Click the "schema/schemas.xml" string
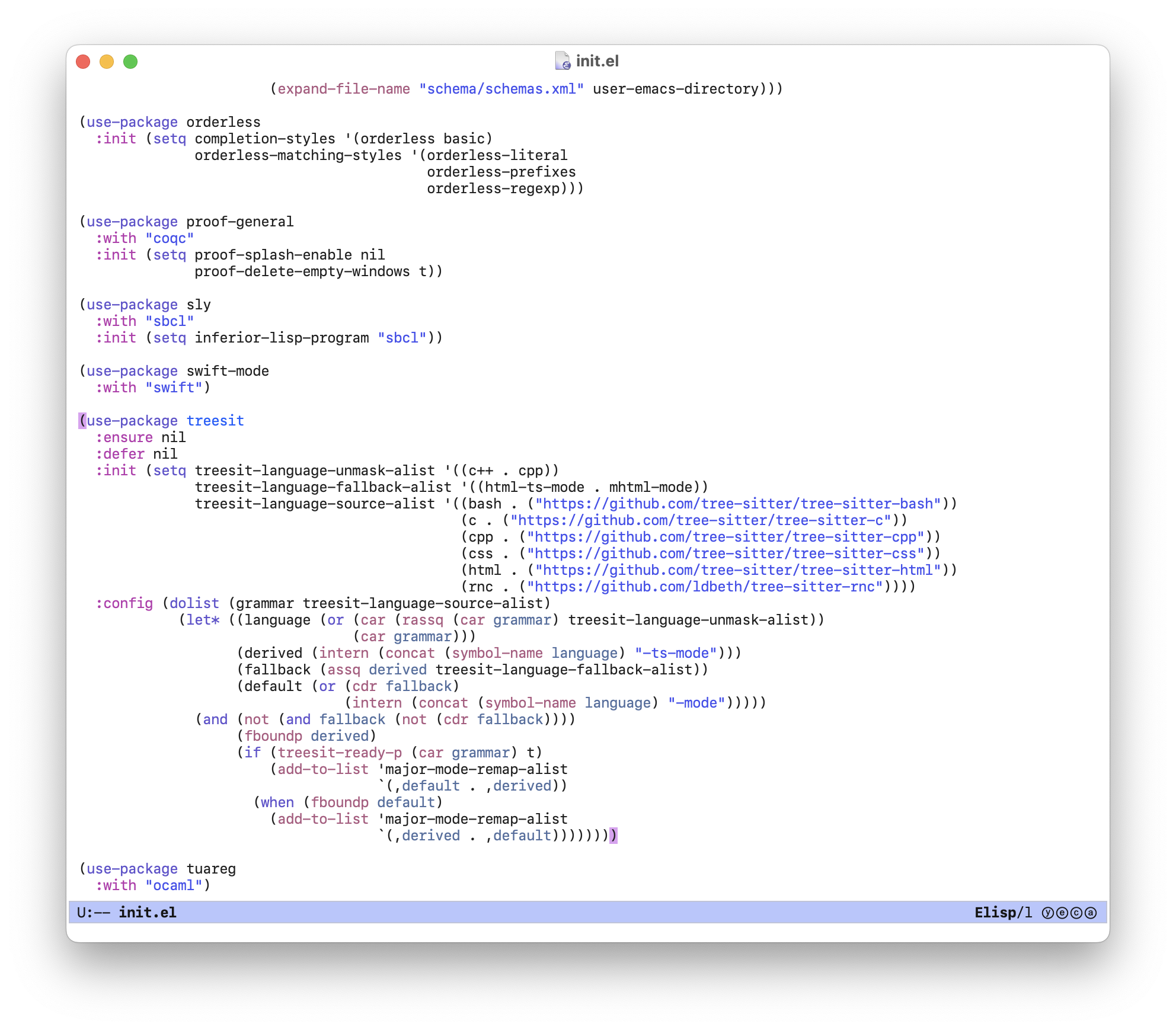The height and width of the screenshot is (1030, 1176). tap(501, 89)
